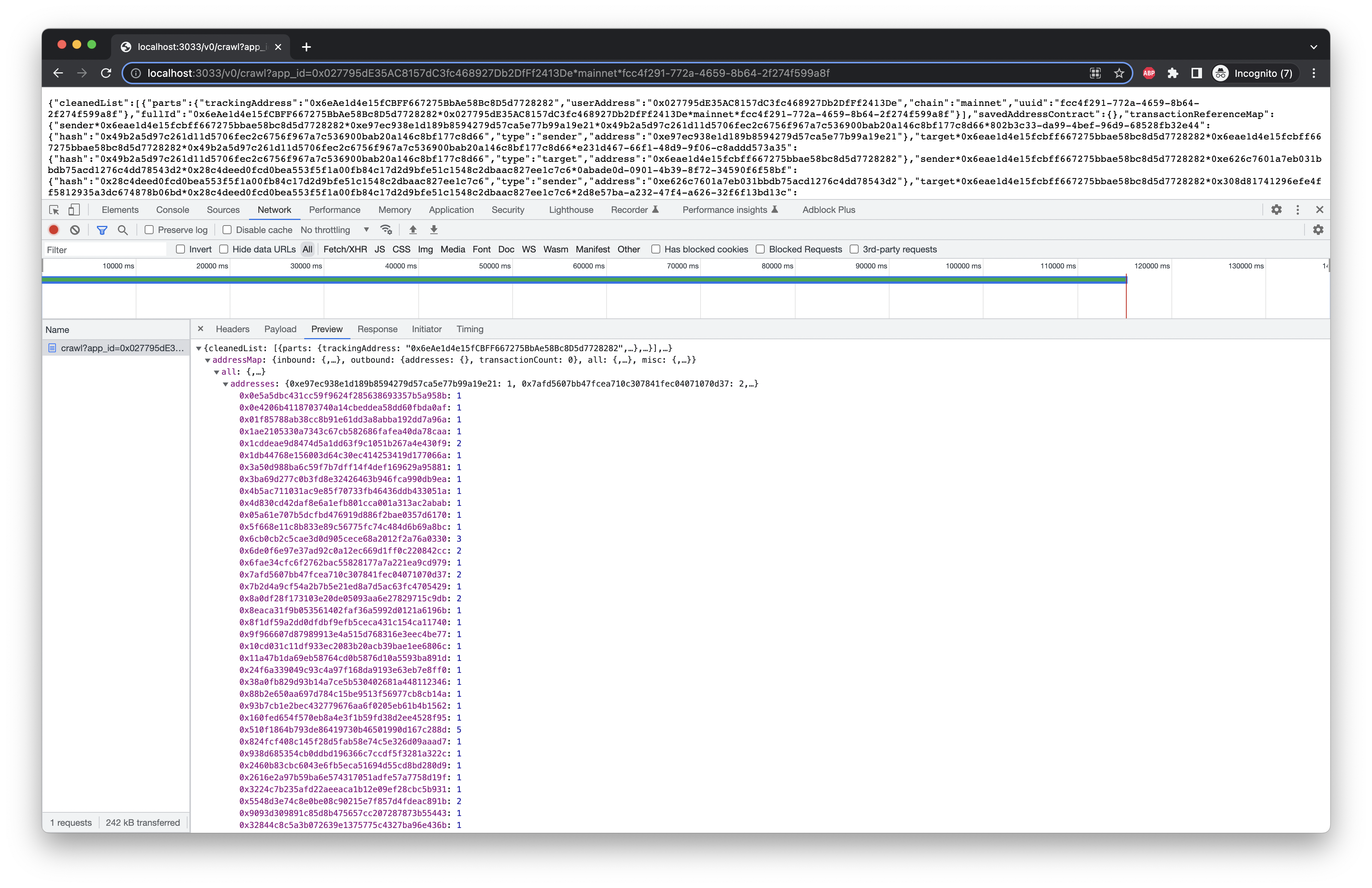This screenshot has height=888, width=1372.
Task: Check the Invert filter checkbox
Action: coord(180,249)
